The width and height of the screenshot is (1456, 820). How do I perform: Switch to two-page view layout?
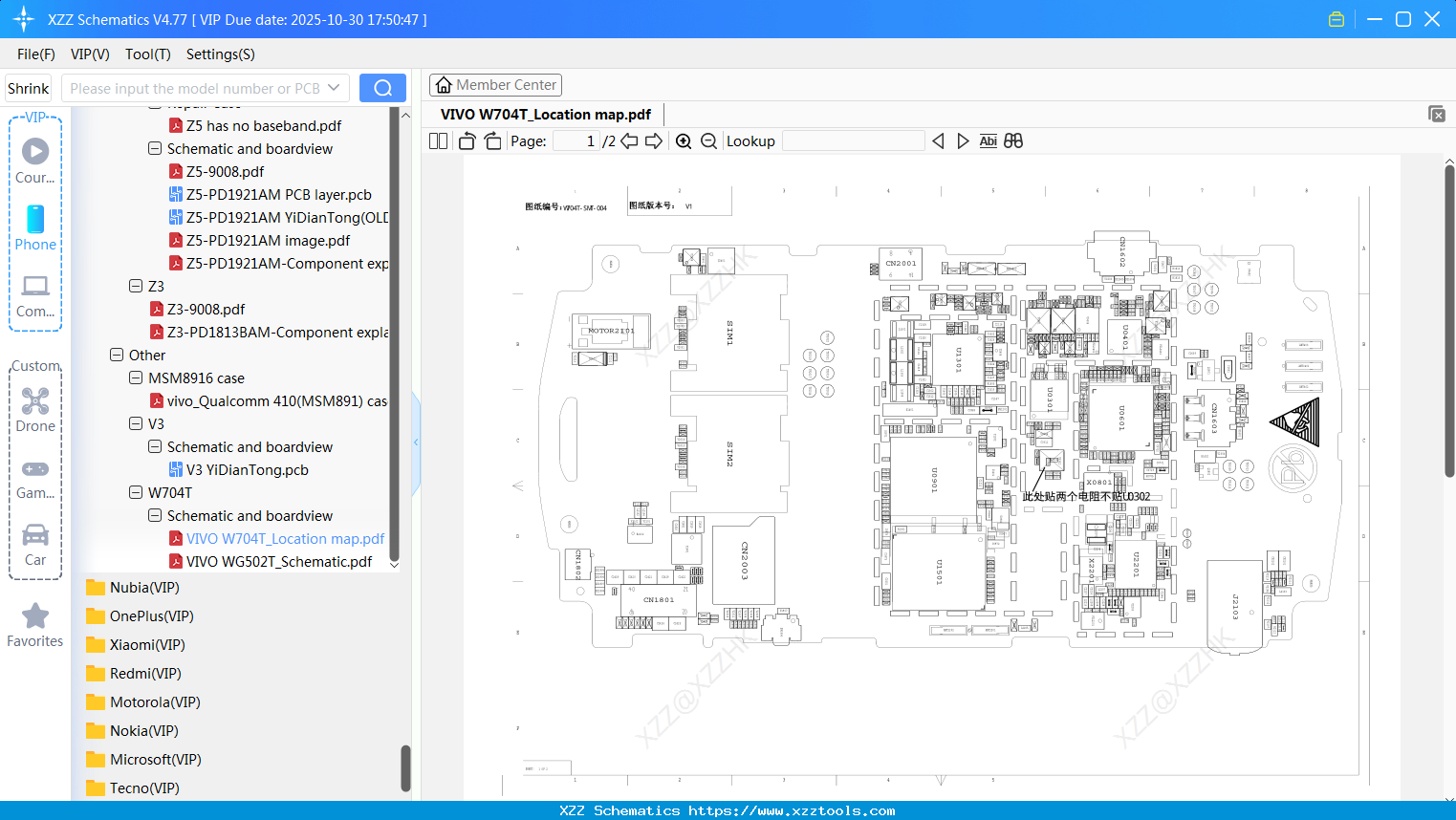437,140
